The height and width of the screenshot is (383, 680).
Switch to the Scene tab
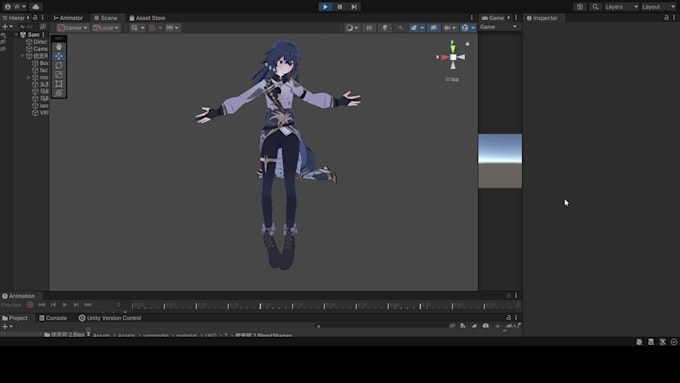(x=105, y=18)
